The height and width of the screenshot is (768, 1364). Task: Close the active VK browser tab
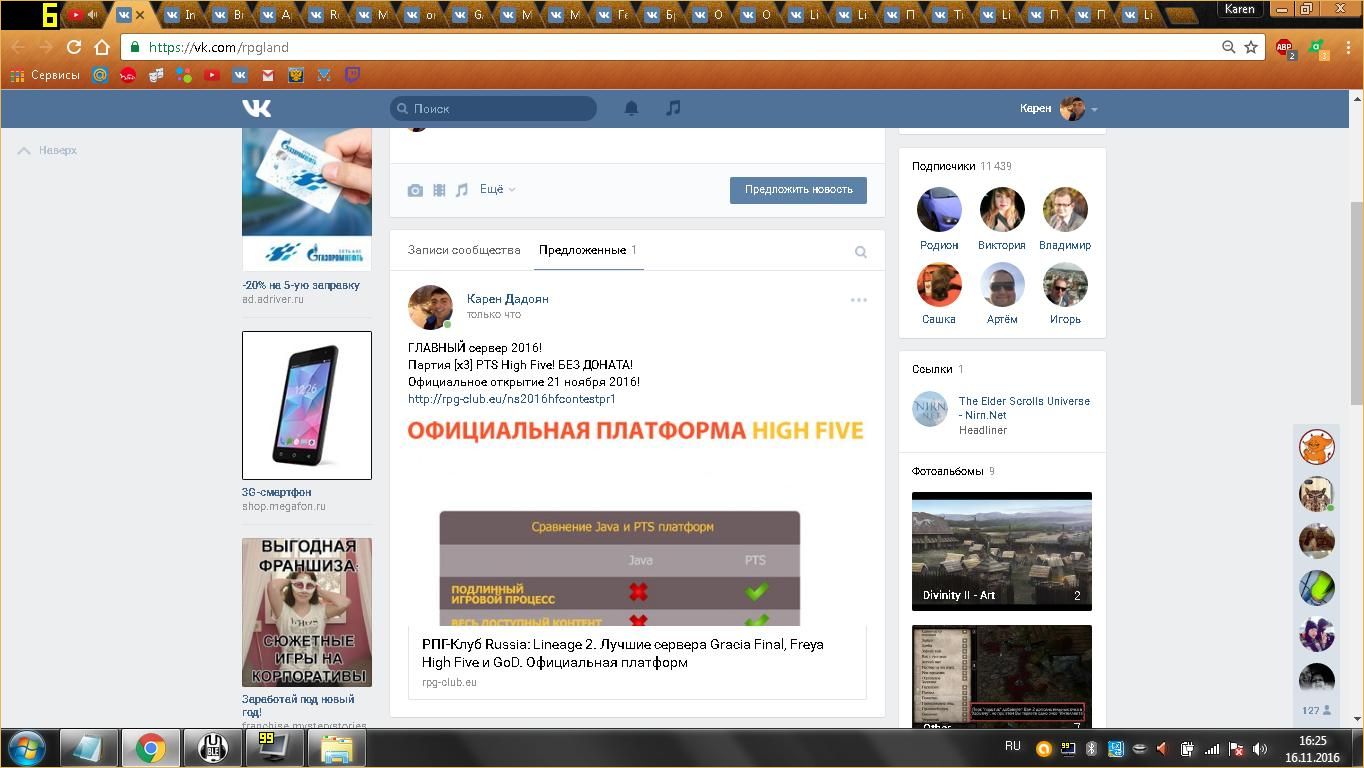[x=140, y=15]
